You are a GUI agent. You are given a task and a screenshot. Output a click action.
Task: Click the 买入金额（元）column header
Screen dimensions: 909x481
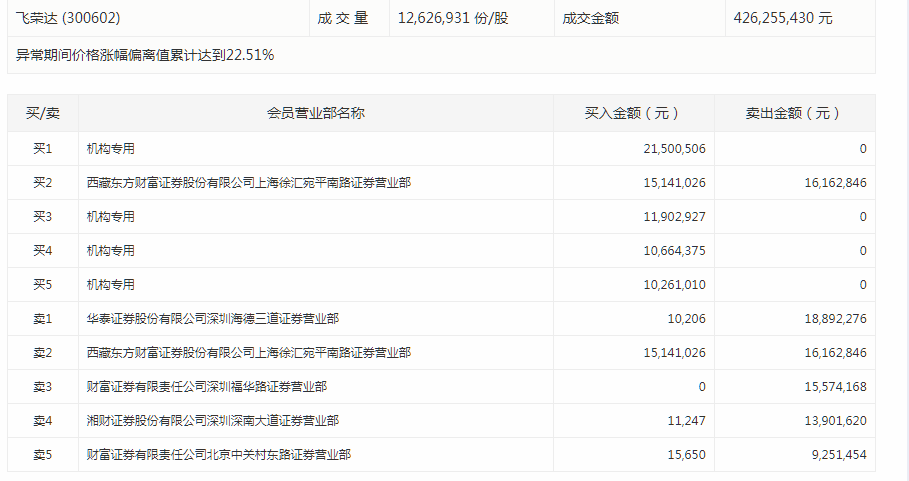tap(634, 113)
